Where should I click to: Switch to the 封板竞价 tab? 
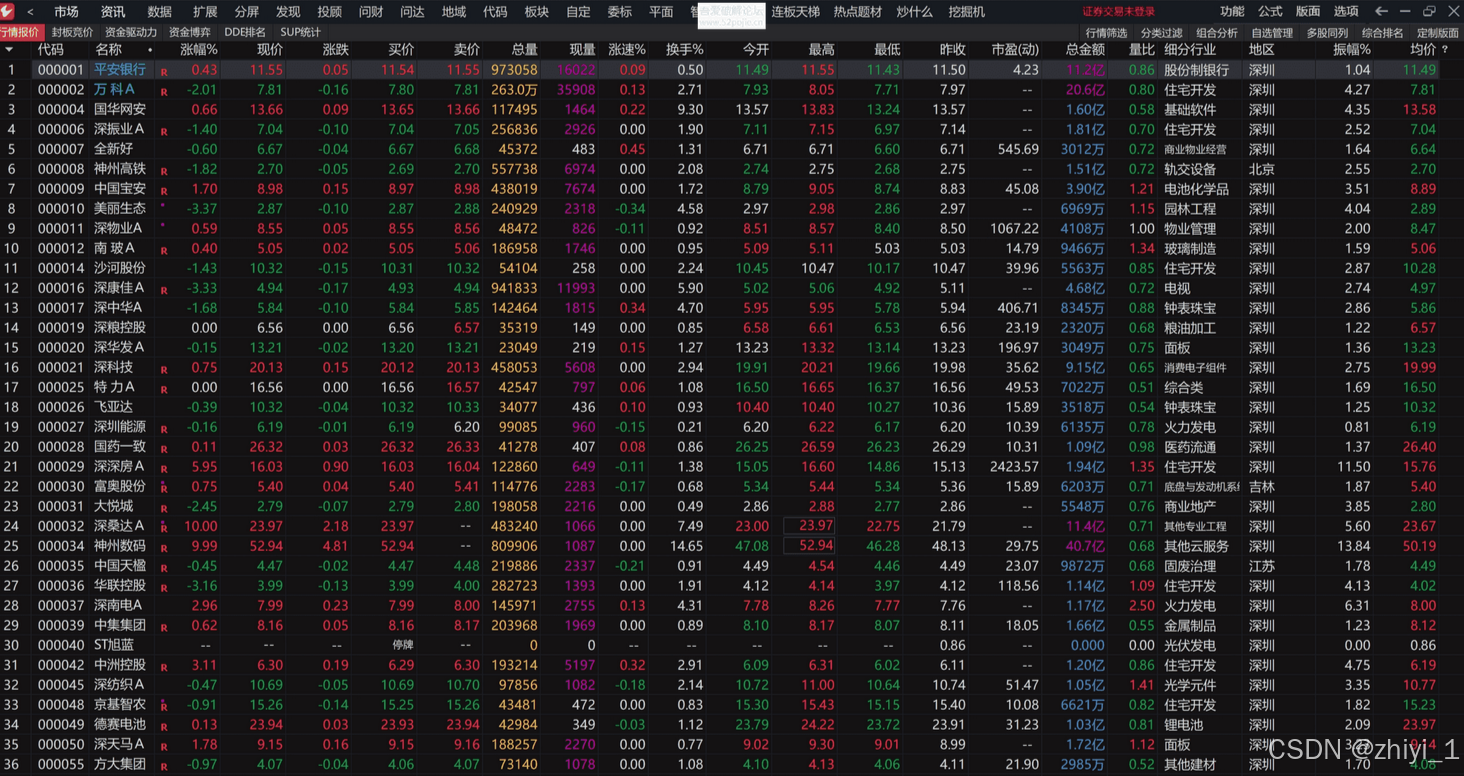coord(73,32)
